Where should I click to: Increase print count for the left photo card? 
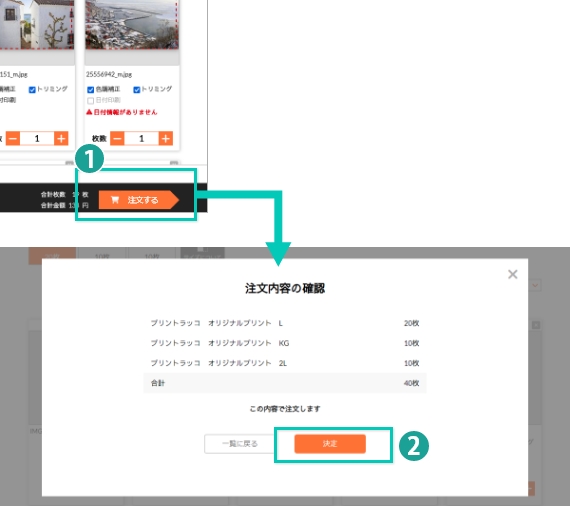61,138
